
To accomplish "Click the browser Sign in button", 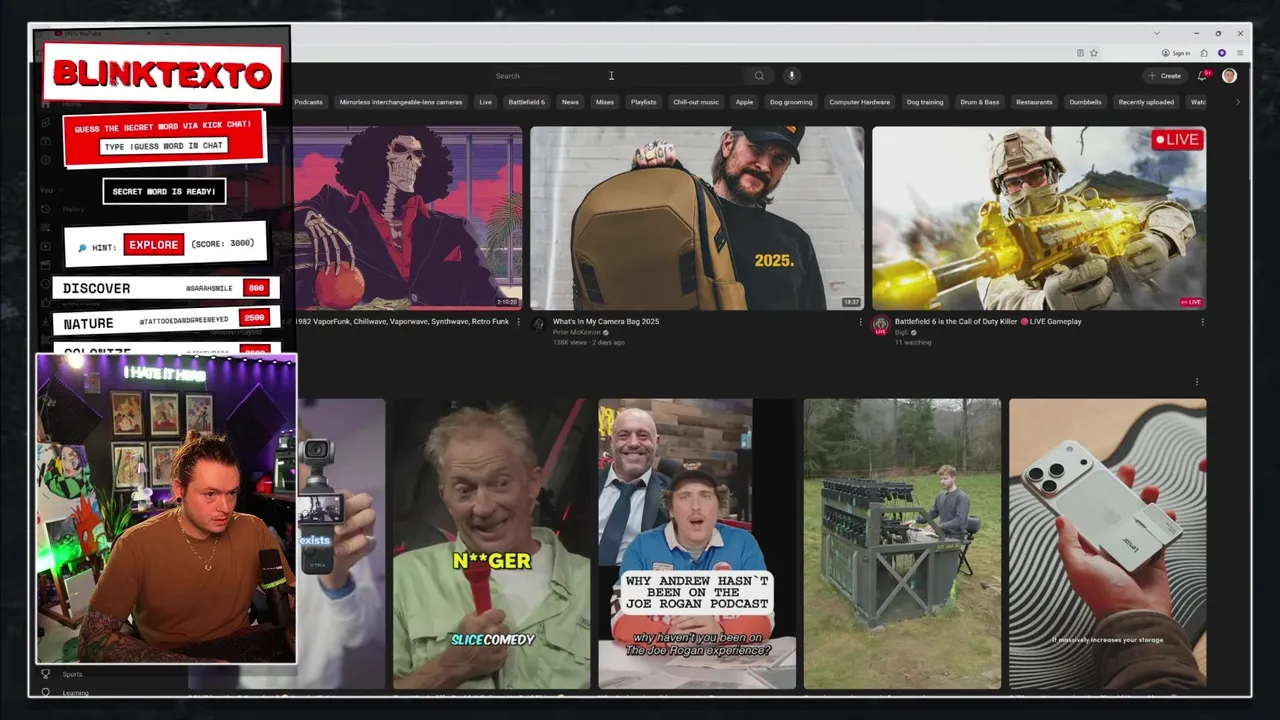I will click(1176, 53).
